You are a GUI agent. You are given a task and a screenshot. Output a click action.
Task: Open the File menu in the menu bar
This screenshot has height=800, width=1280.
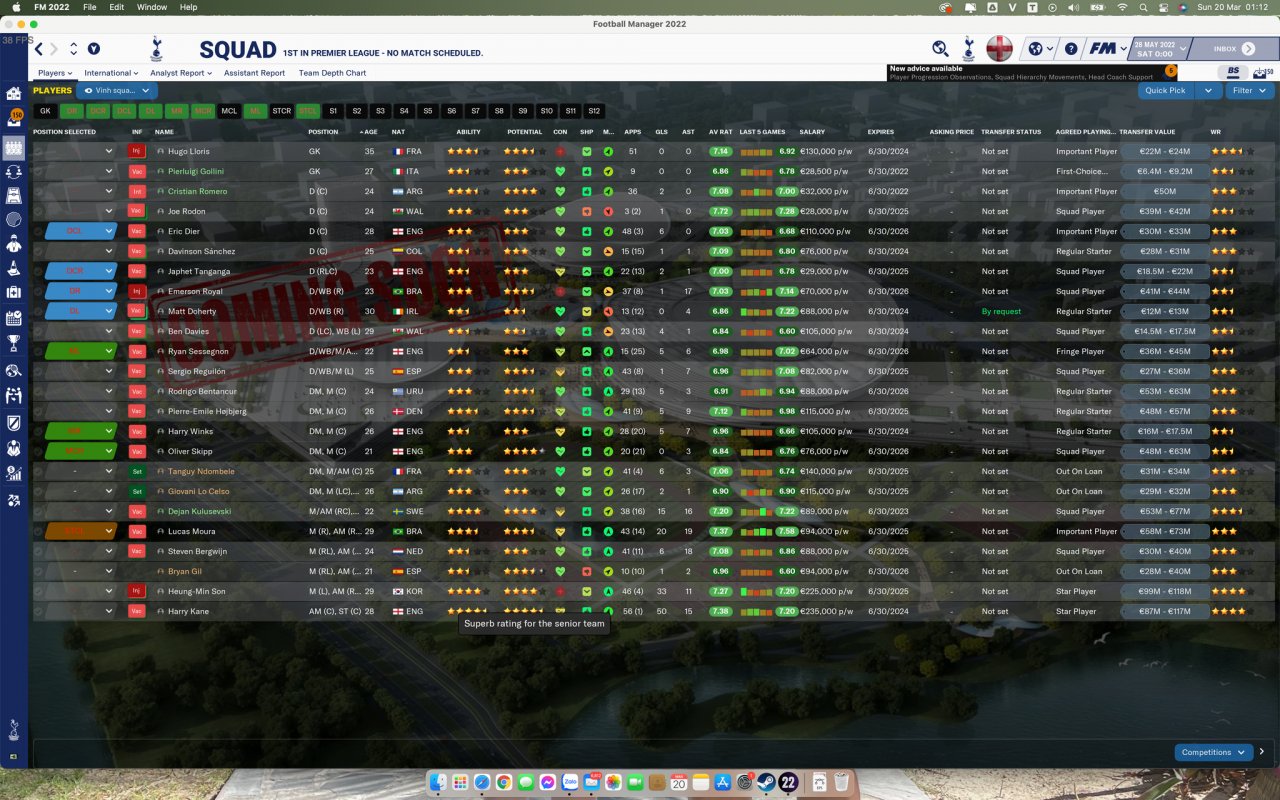point(90,7)
